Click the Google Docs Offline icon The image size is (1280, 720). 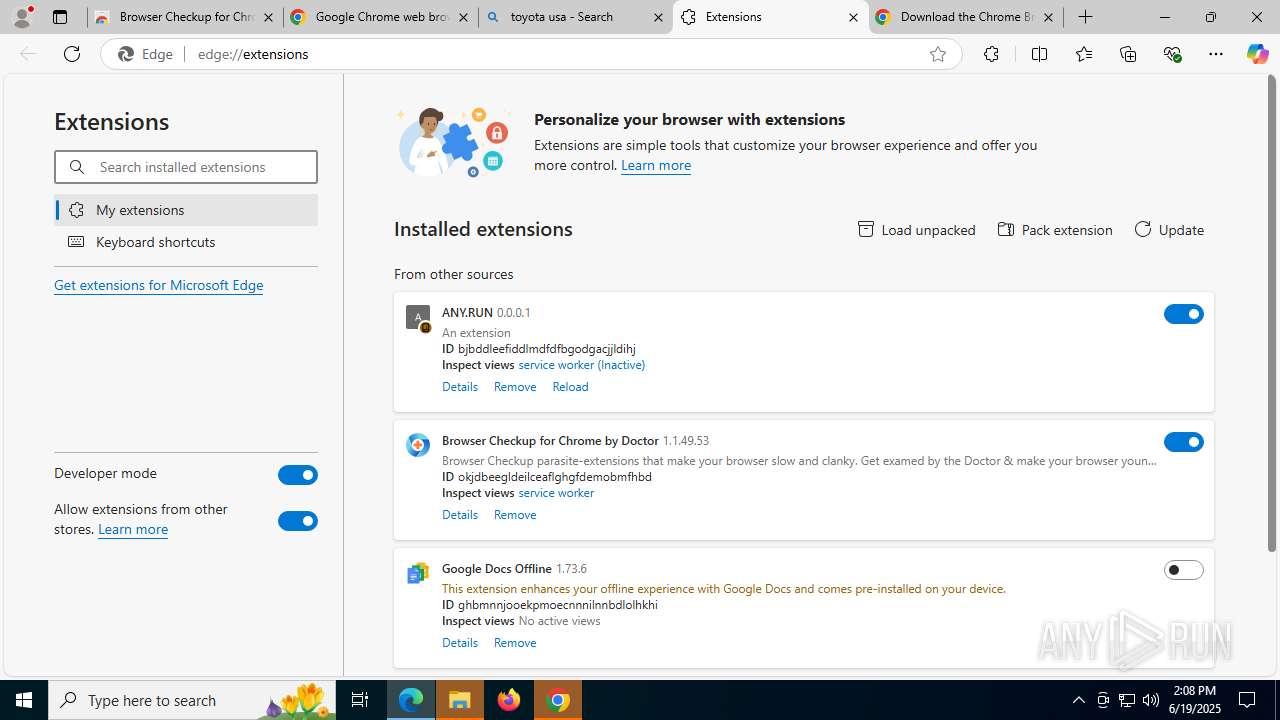tap(418, 573)
